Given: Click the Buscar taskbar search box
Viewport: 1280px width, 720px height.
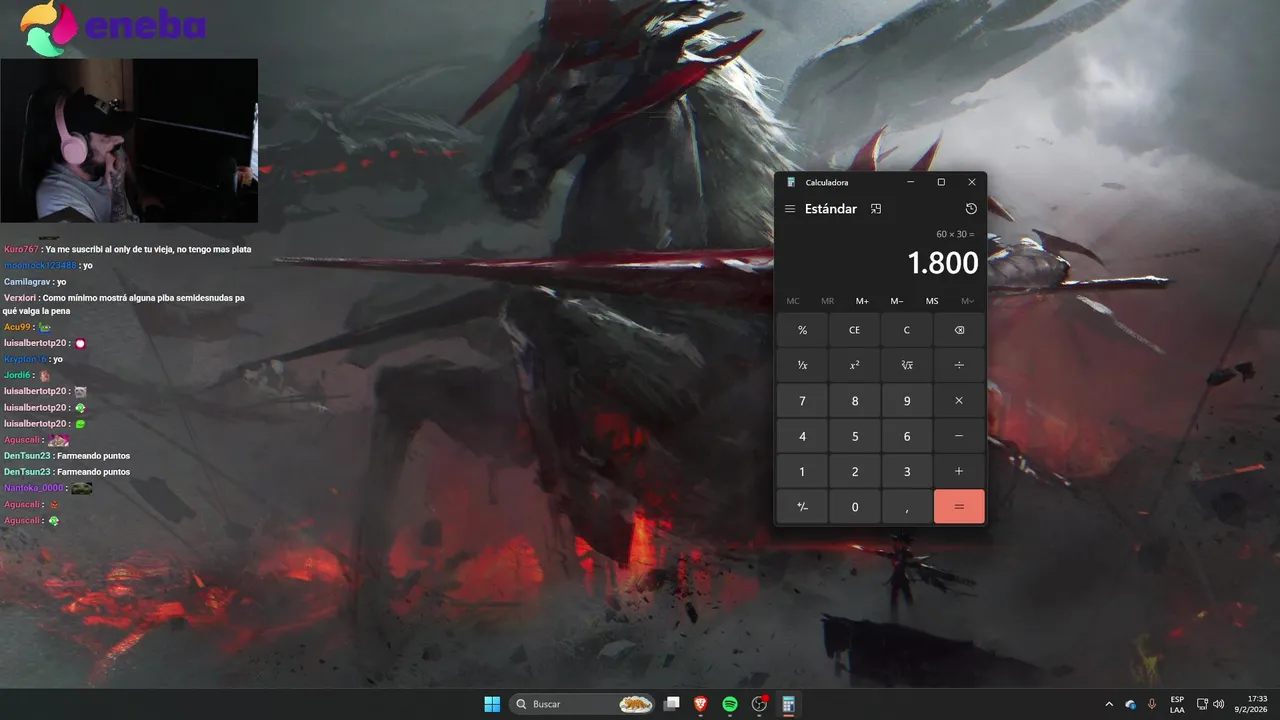Looking at the screenshot, I should coord(583,704).
